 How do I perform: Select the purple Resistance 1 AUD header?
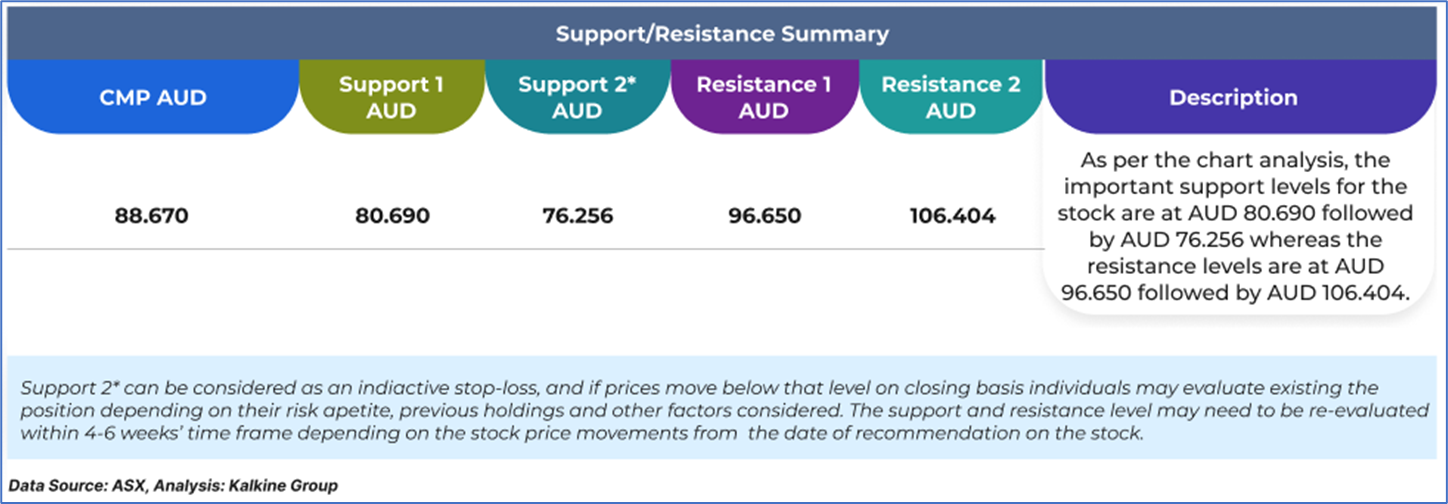coord(764,98)
